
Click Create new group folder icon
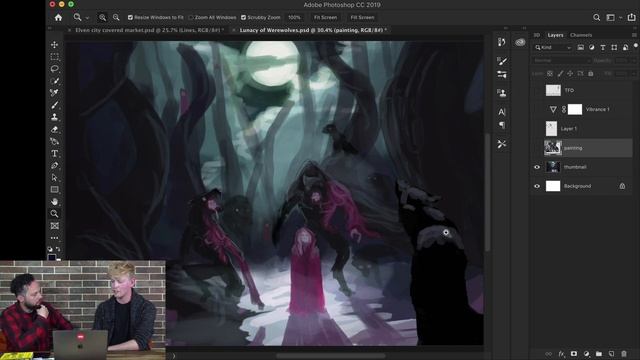click(x=599, y=354)
